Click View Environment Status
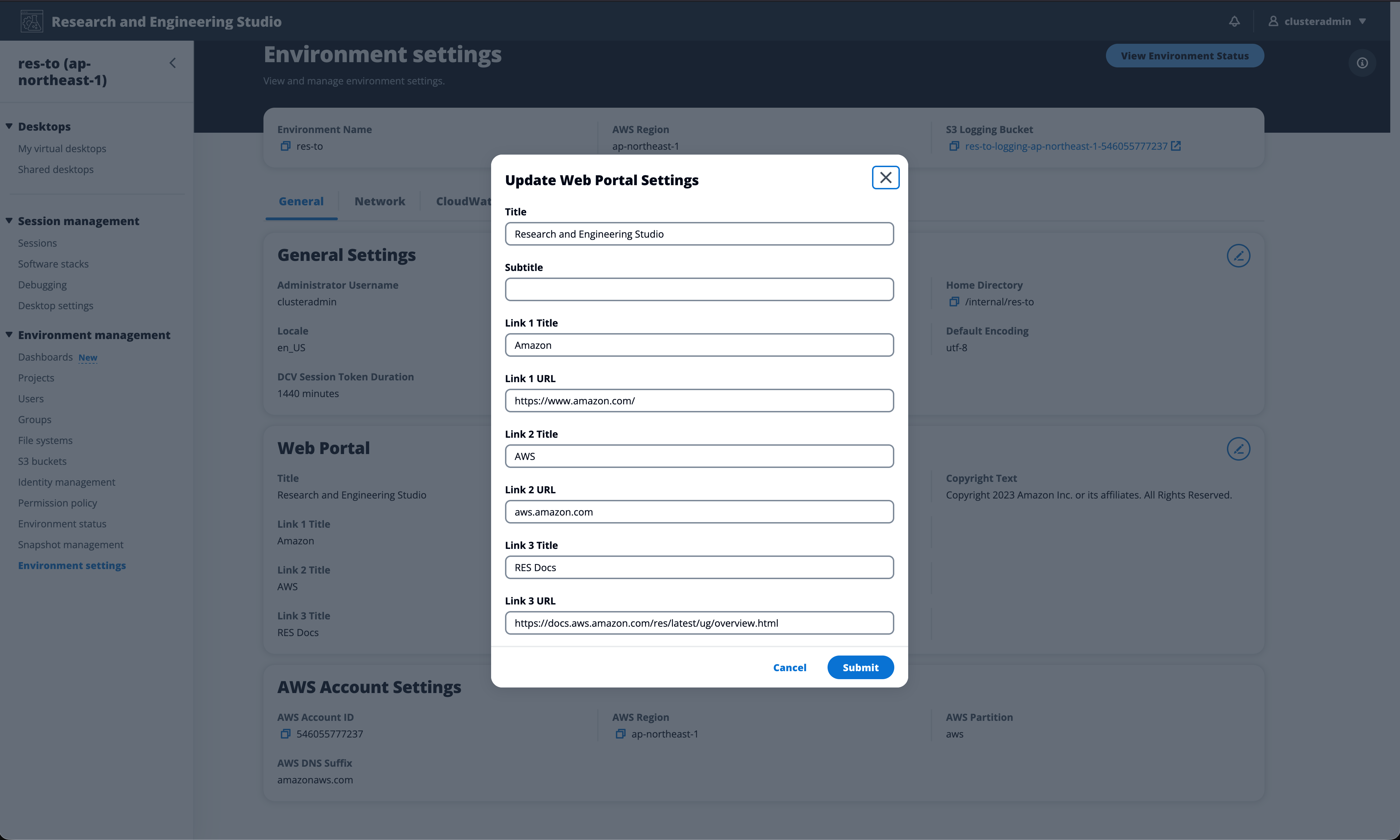 coord(1185,56)
